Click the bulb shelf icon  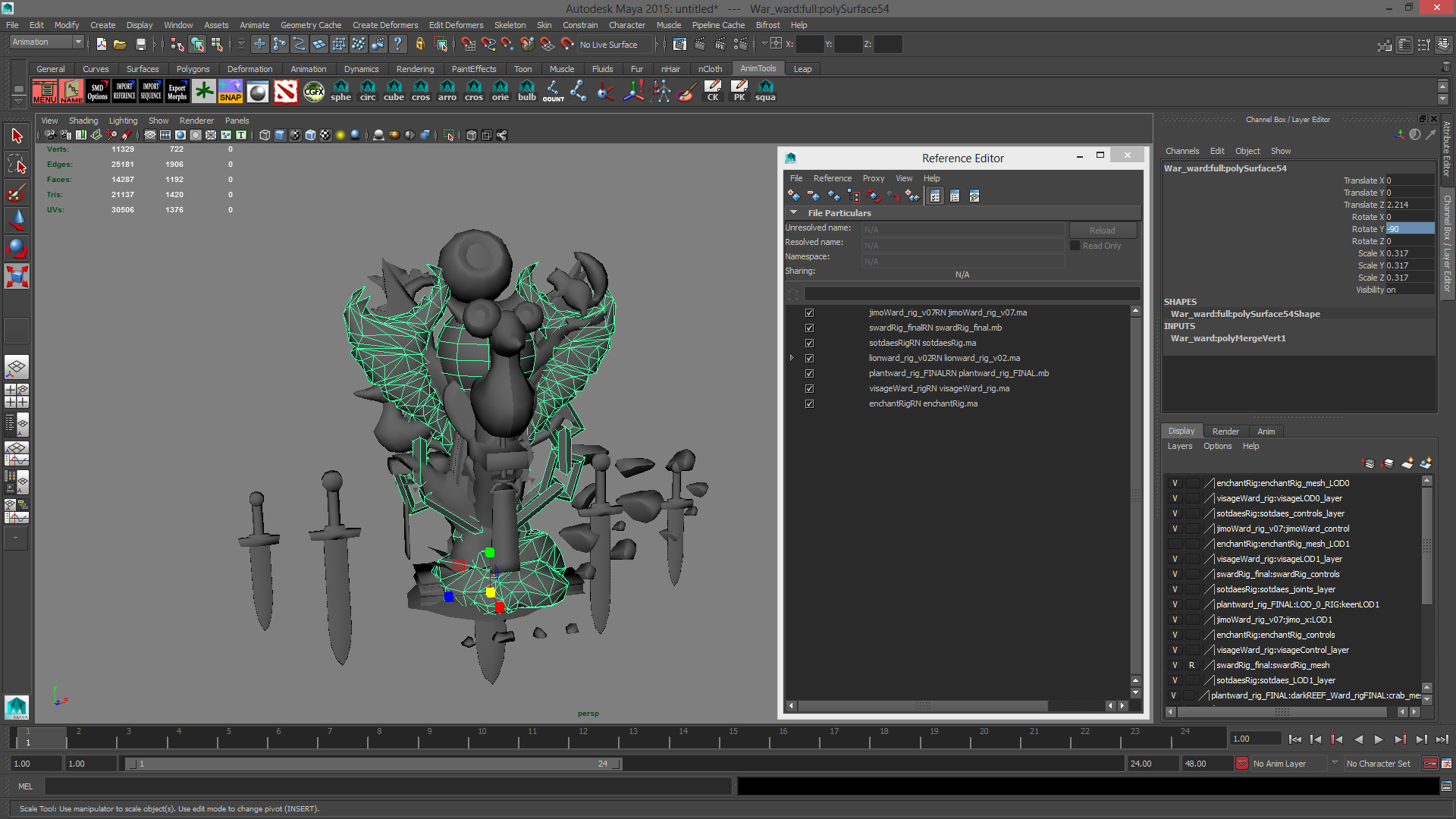point(526,92)
